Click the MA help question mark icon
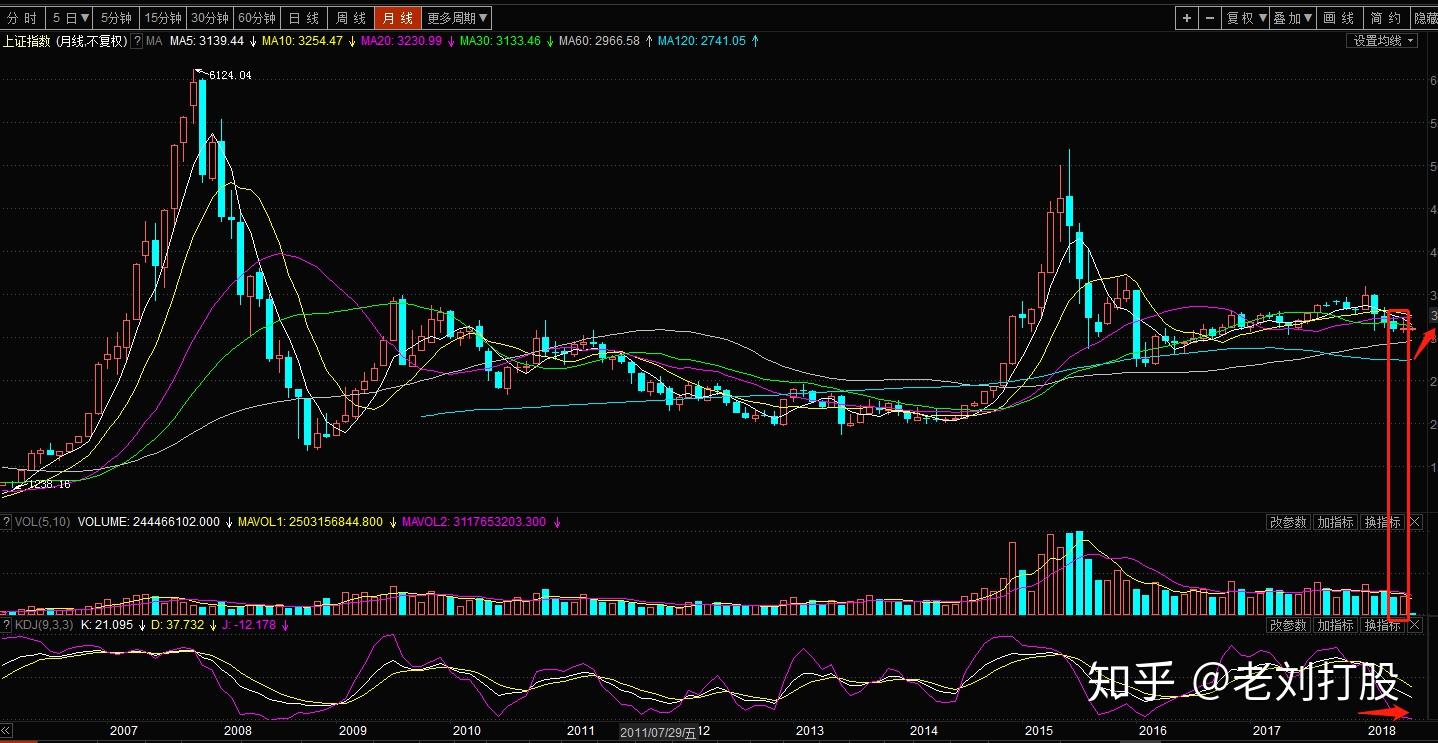 (137, 41)
